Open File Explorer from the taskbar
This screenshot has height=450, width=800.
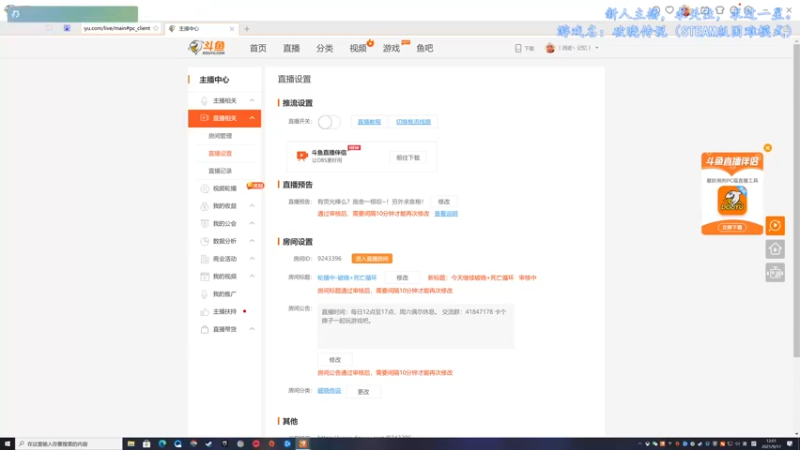pyautogui.click(x=131, y=444)
